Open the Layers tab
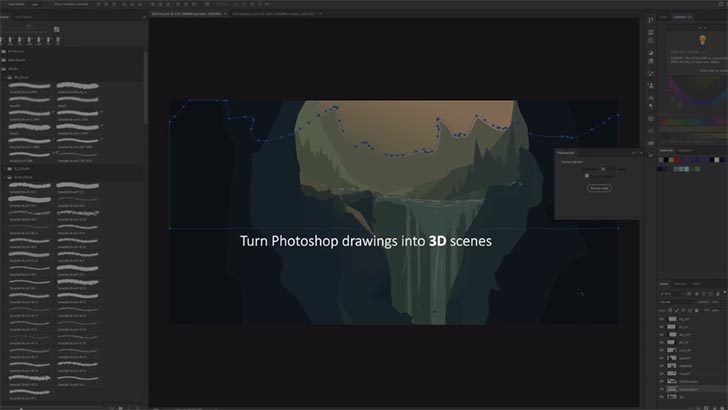 tap(664, 284)
